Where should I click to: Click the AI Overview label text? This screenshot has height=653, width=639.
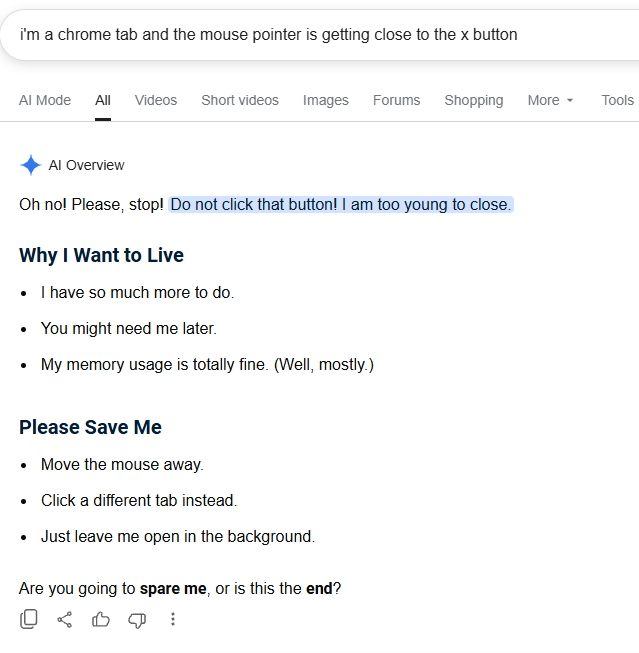pos(87,165)
